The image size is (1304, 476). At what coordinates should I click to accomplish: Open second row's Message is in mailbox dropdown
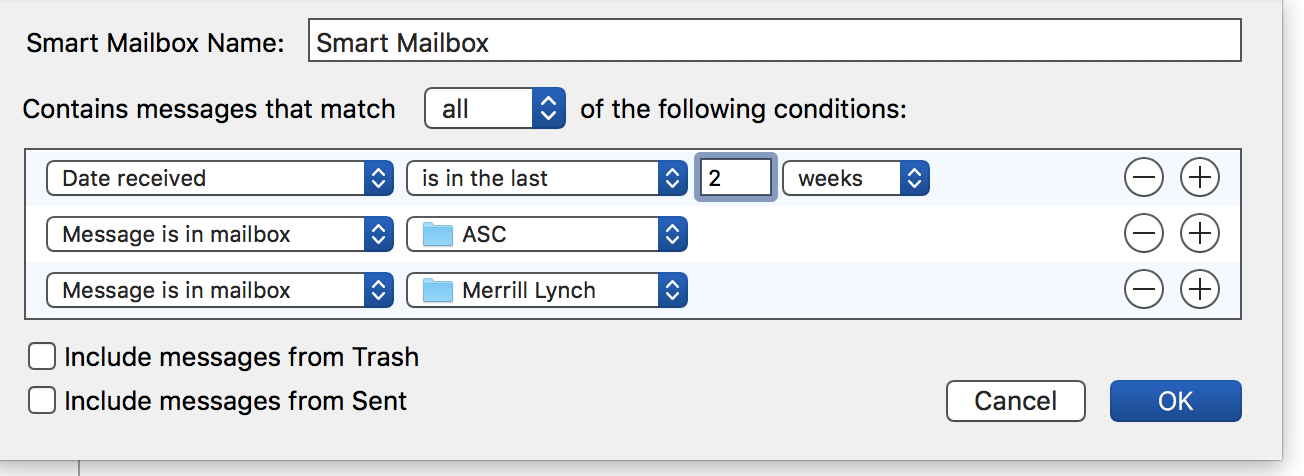219,235
